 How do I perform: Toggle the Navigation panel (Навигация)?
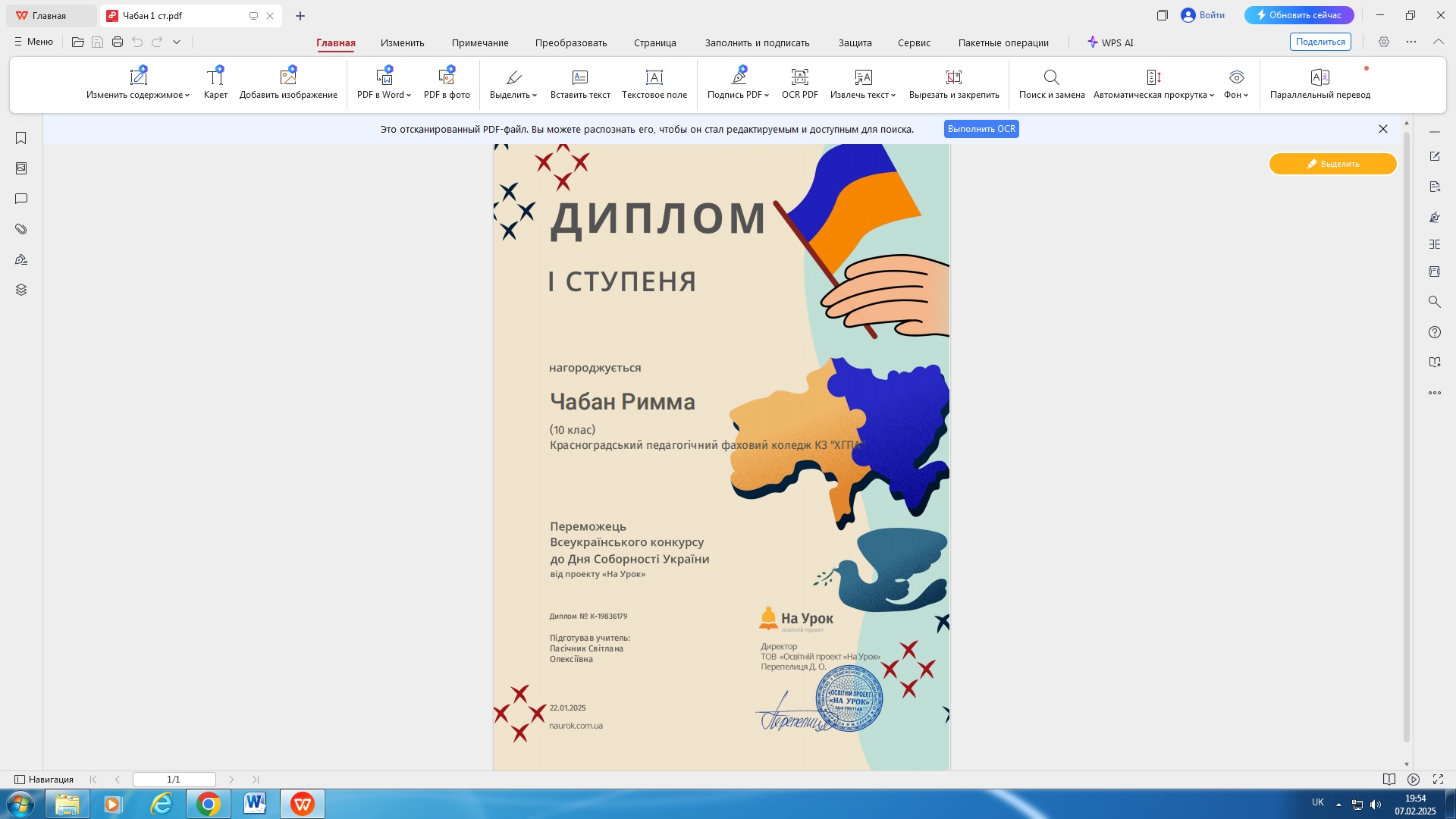(x=44, y=780)
